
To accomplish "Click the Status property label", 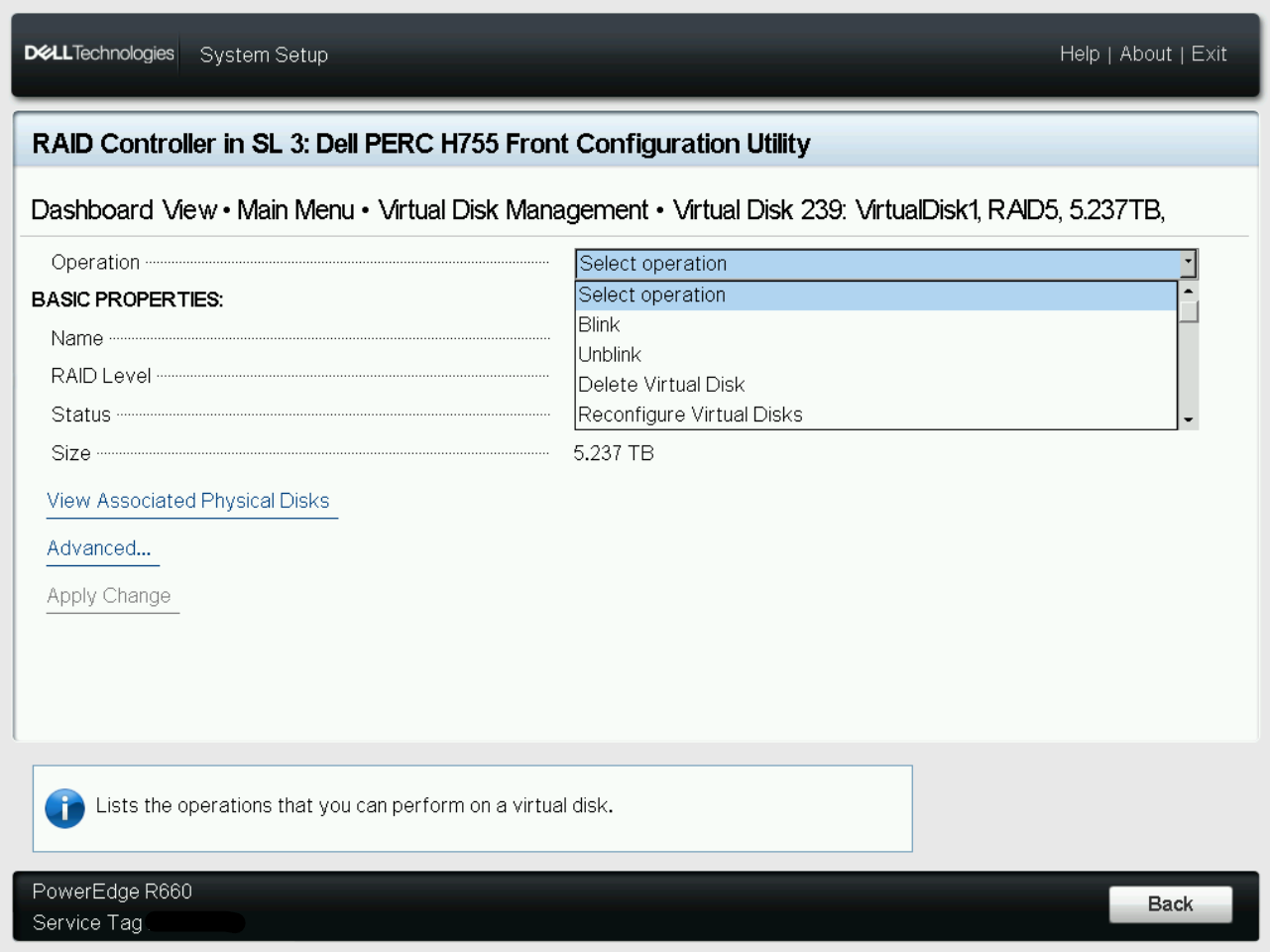I will pos(81,416).
